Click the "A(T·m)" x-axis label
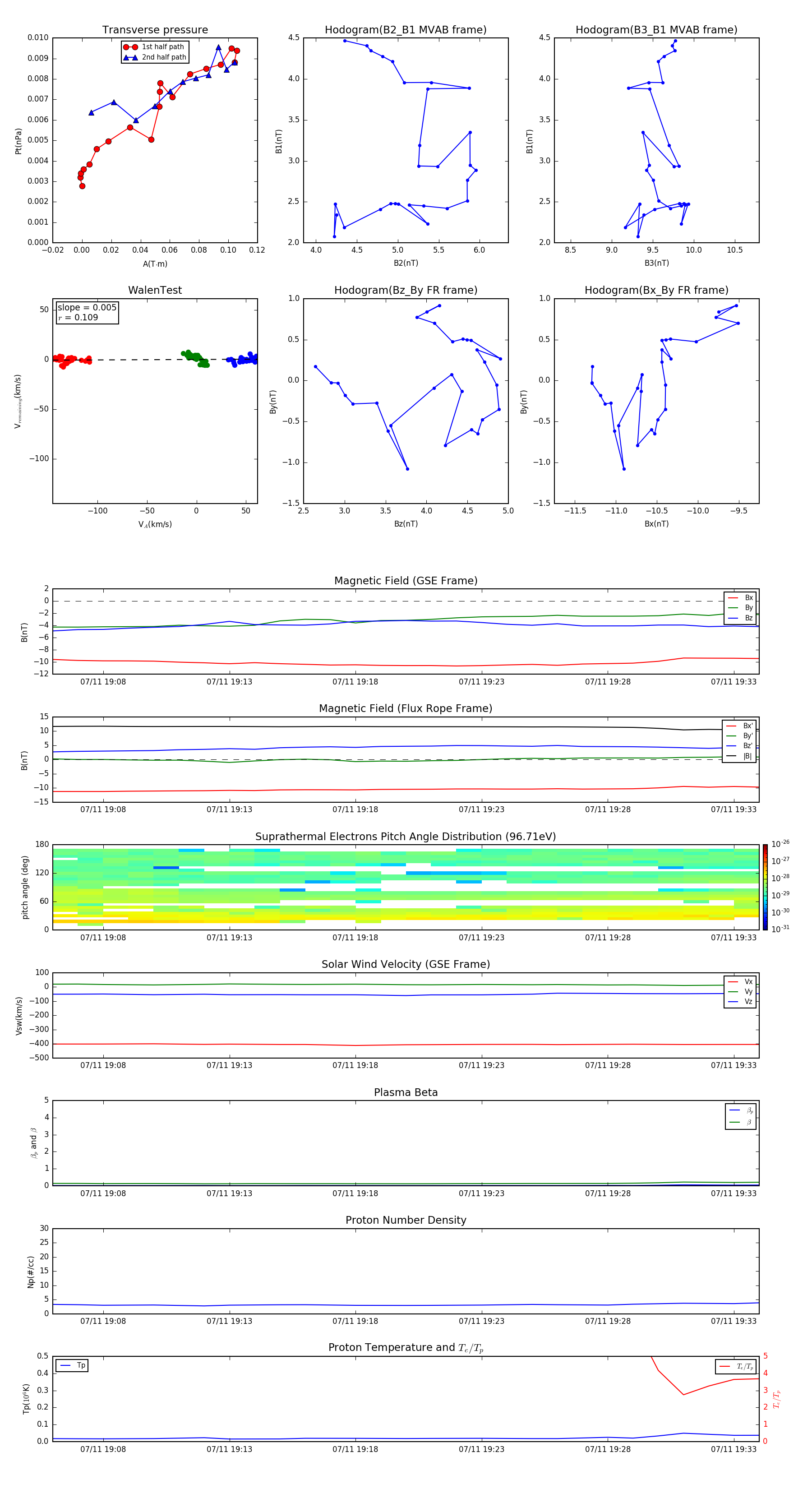Image resolution: width=812 pixels, height=1489 pixels. pyautogui.click(x=155, y=264)
